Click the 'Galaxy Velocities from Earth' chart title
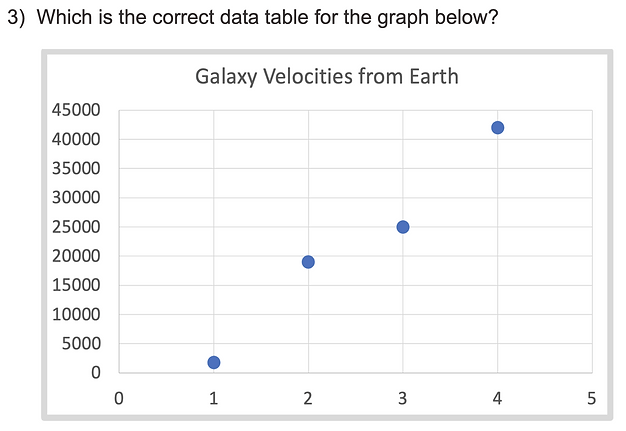 [327, 77]
